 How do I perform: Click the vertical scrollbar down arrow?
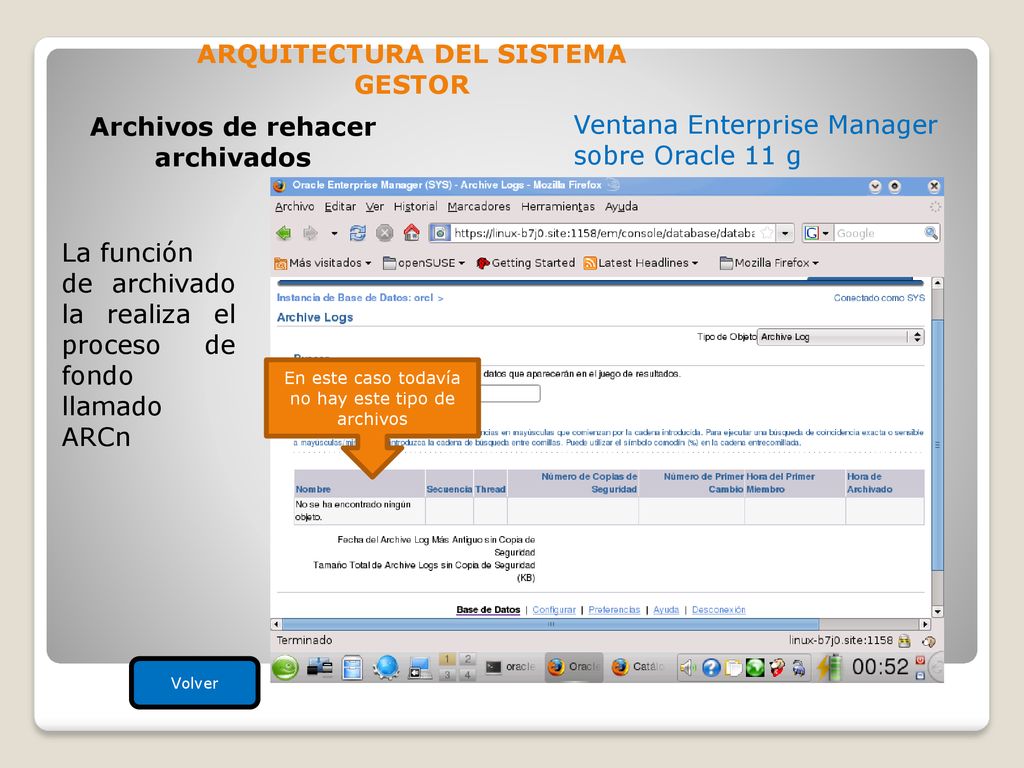point(937,612)
